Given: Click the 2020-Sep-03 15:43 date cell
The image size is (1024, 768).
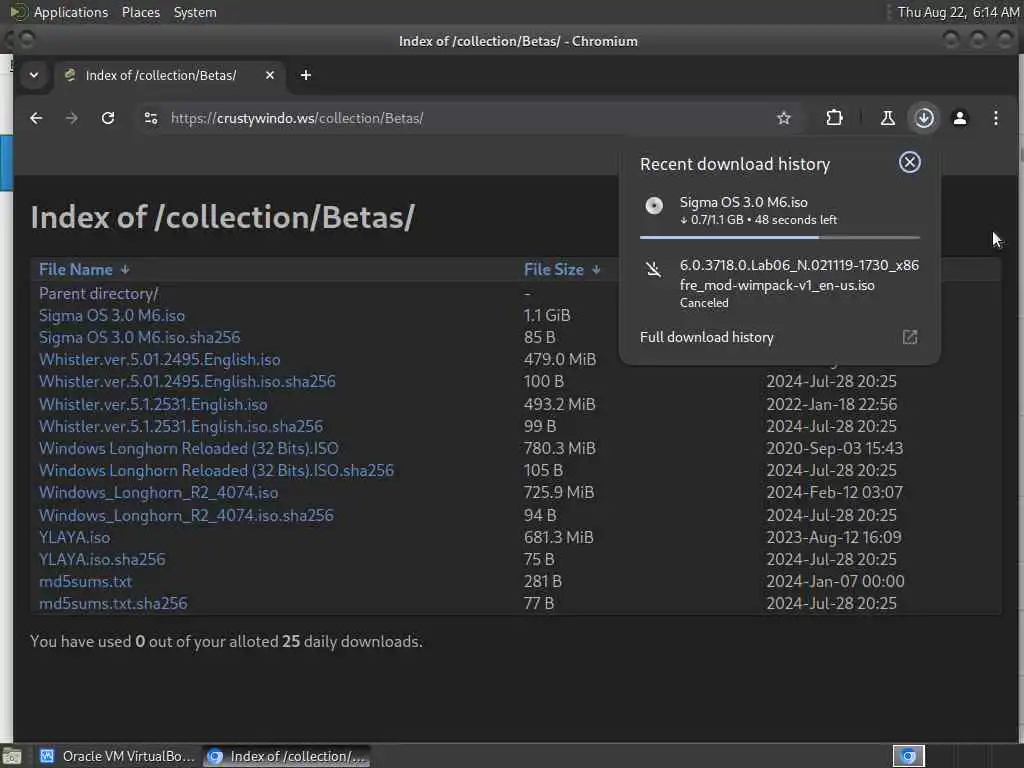Looking at the screenshot, I should tap(835, 449).
